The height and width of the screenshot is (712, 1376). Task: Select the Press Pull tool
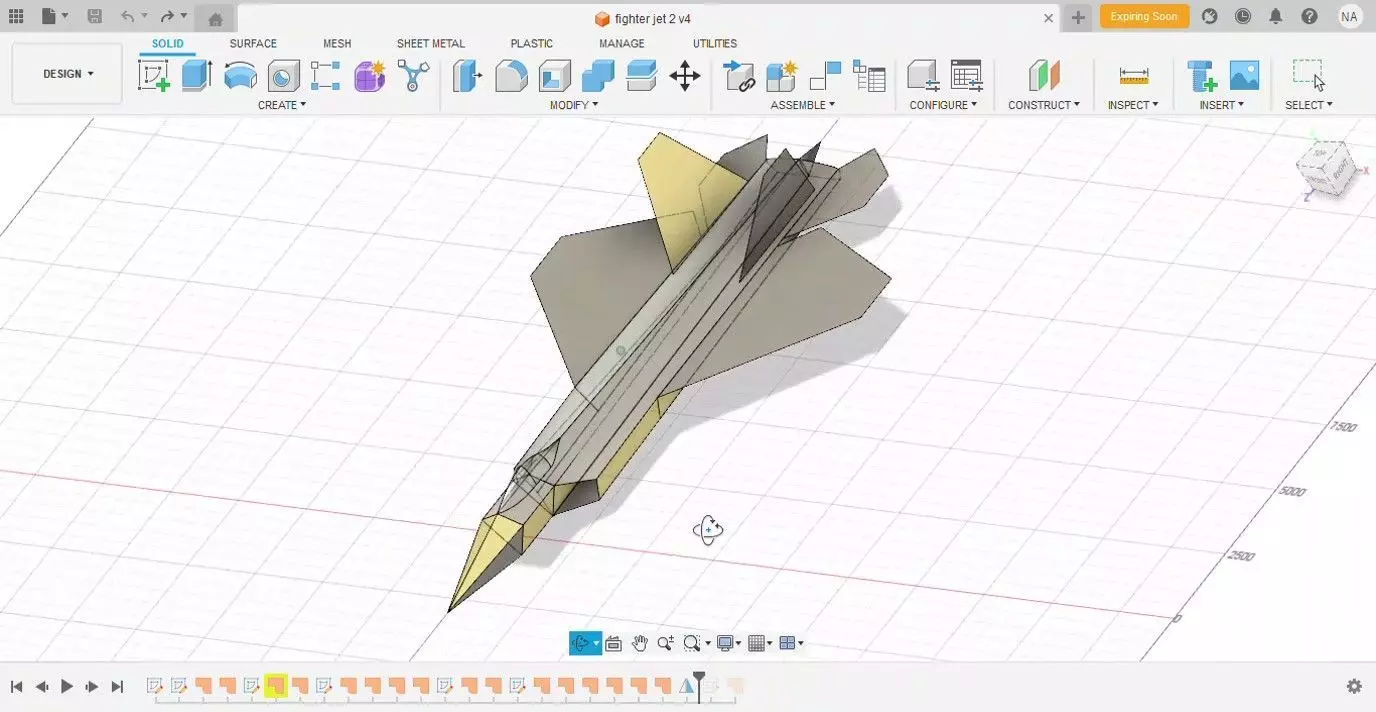[x=467, y=76]
